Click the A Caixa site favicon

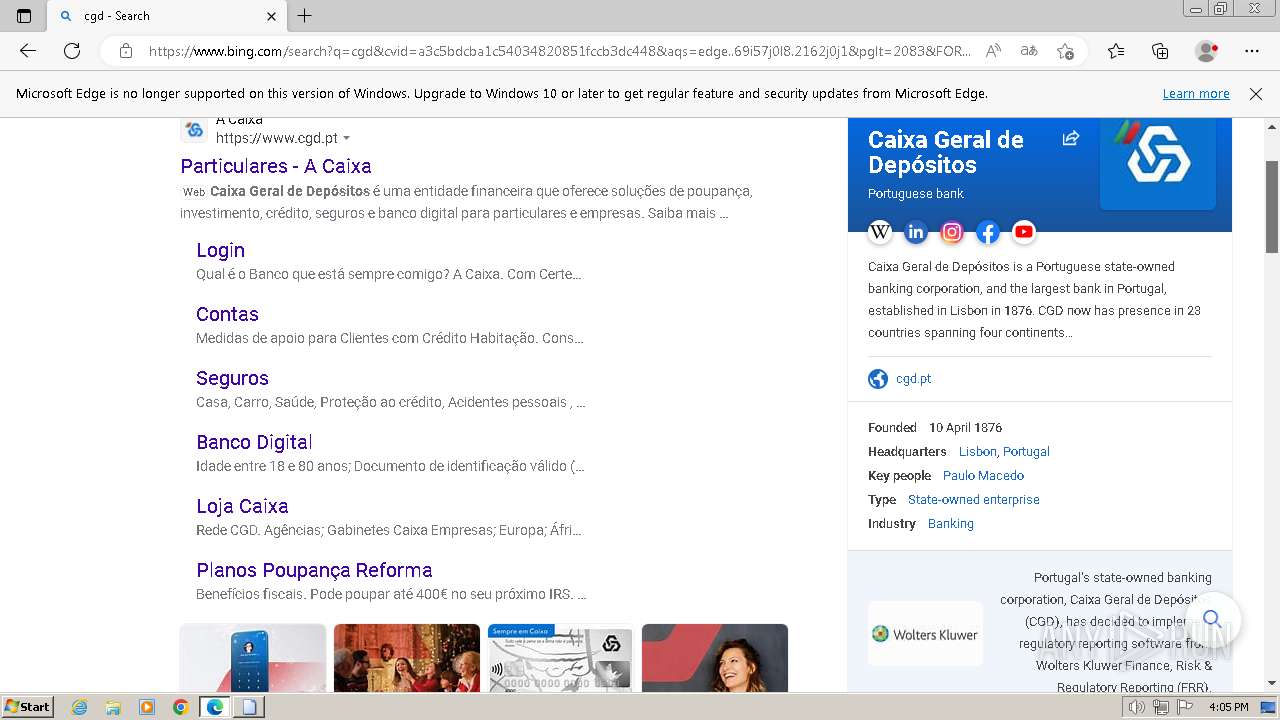[194, 130]
